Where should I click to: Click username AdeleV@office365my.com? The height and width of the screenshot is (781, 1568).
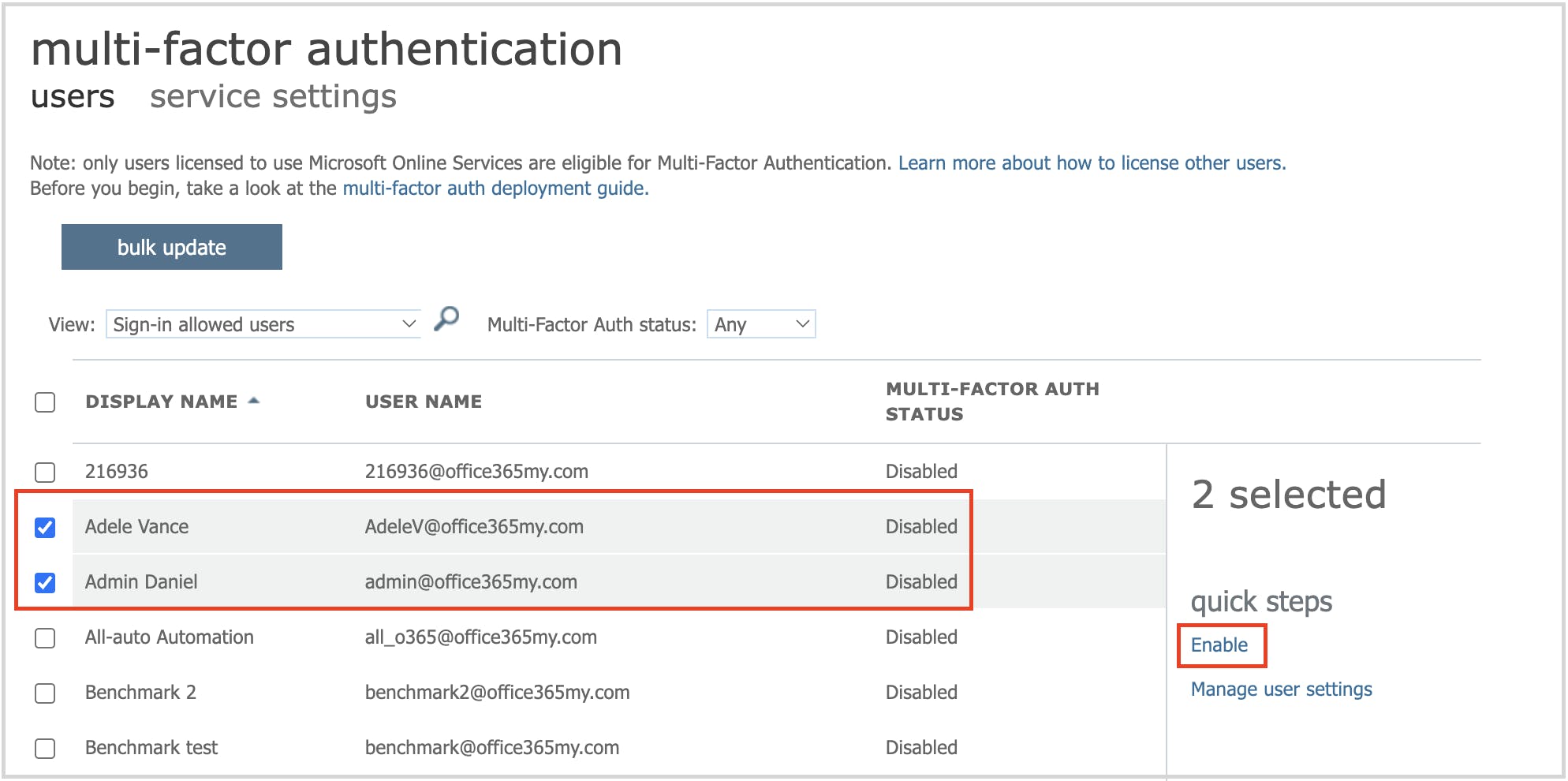tap(474, 526)
